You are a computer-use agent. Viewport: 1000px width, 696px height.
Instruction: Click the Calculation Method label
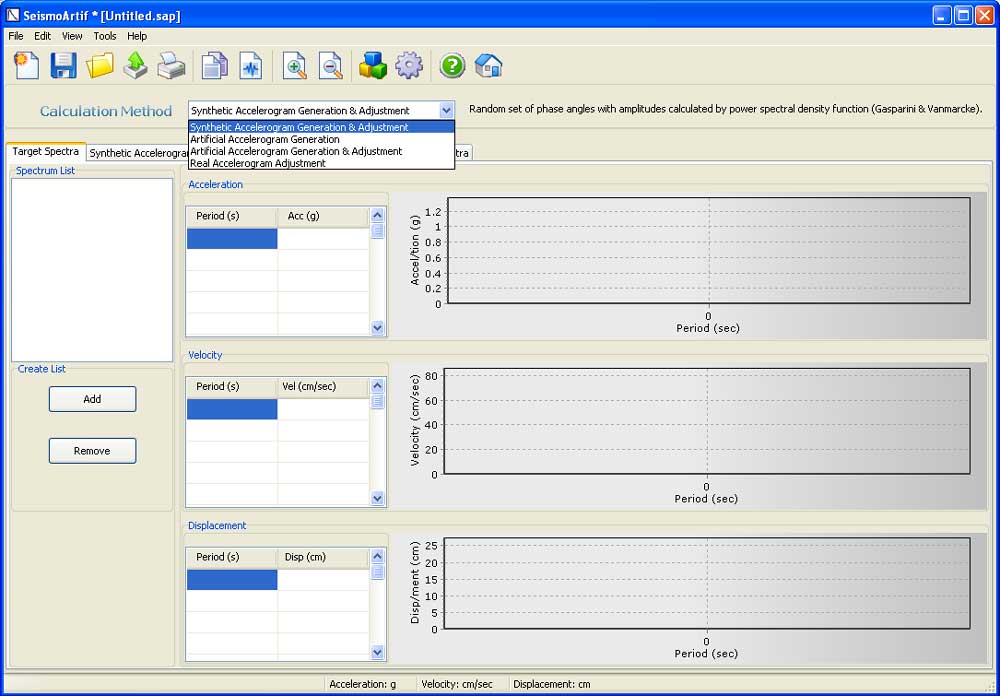pos(106,111)
